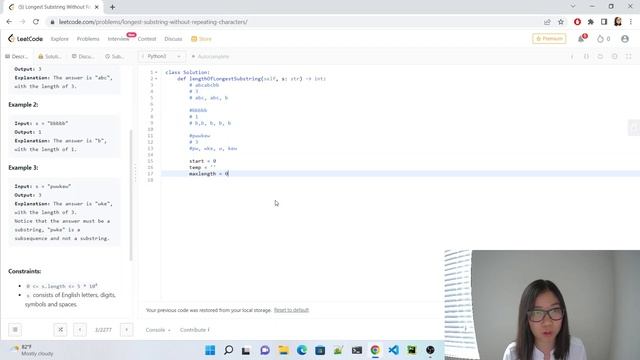640x360 pixels.
Task: Click the LeetCode logo
Action: (x=25, y=39)
